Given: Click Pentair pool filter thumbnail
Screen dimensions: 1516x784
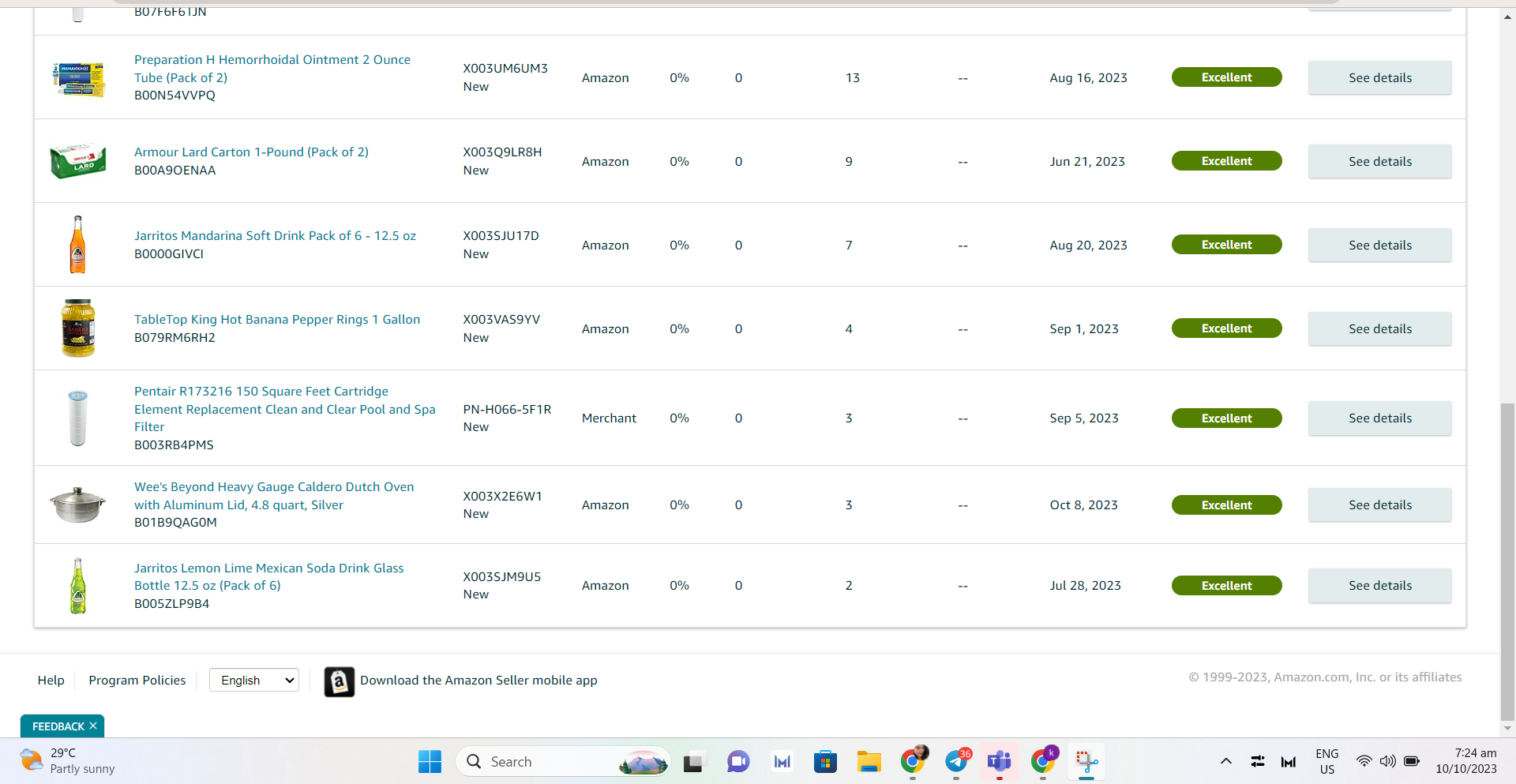Looking at the screenshot, I should (x=77, y=418).
